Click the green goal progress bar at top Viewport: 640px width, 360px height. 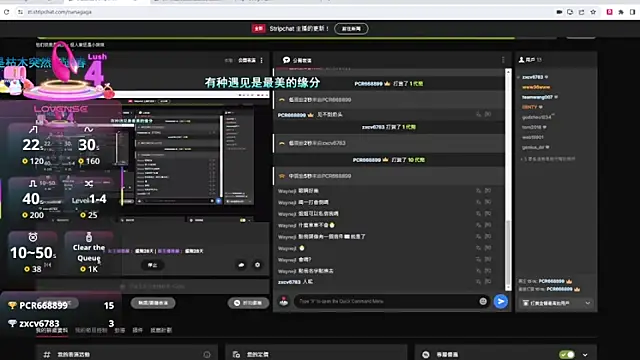click(x=276, y=38)
